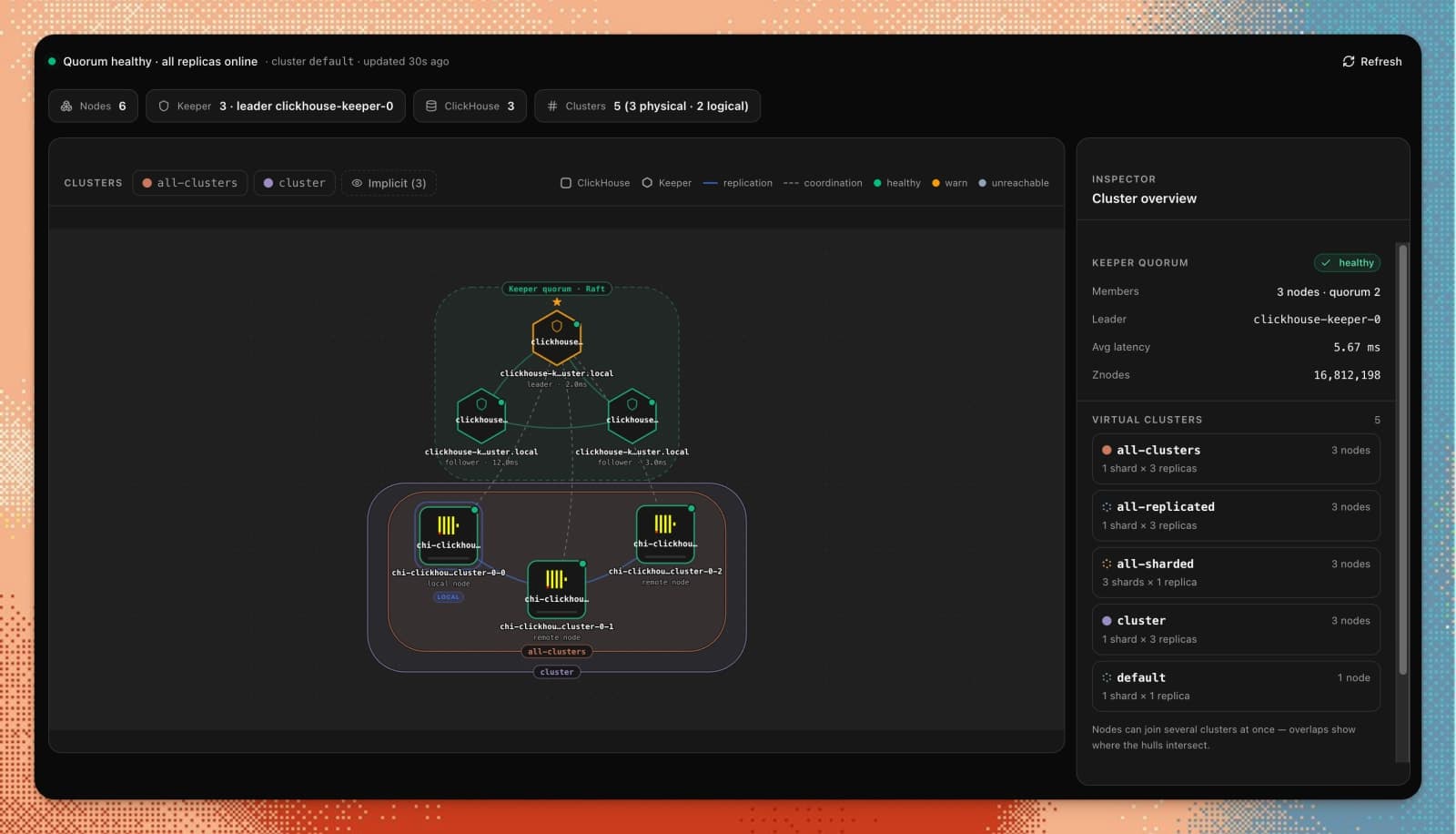Click the LOCAL badge under cluster-0-0

[x=448, y=597]
